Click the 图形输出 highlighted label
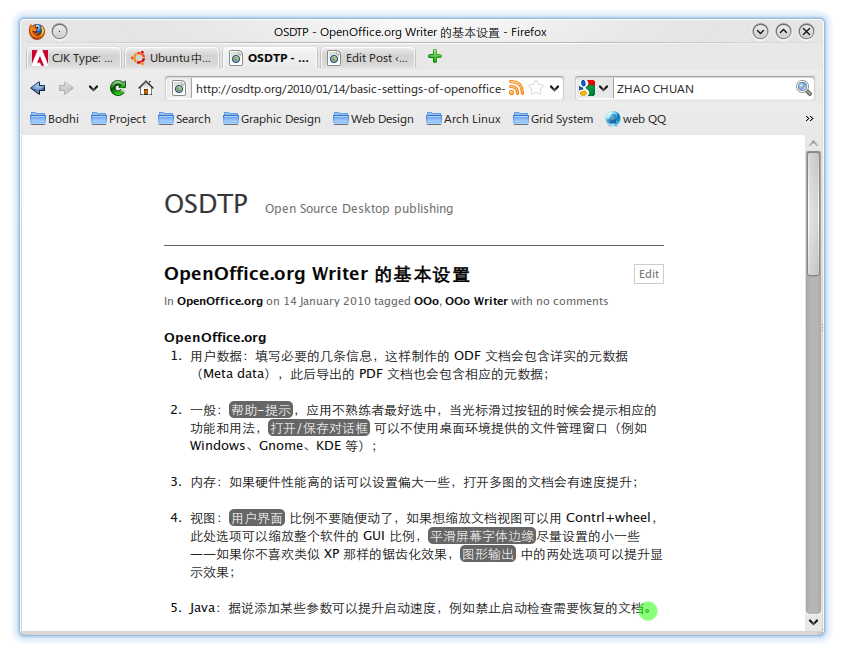The width and height of the screenshot is (849, 653). [x=488, y=554]
